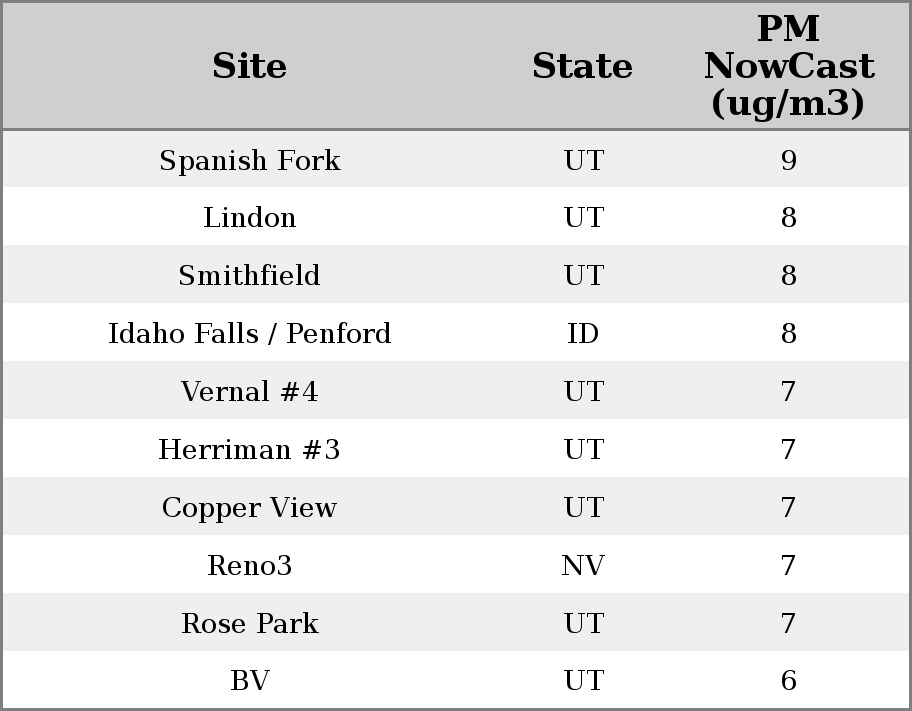This screenshot has height=711, width=912.
Task: Select the Herriman #3 site
Action: 249,450
